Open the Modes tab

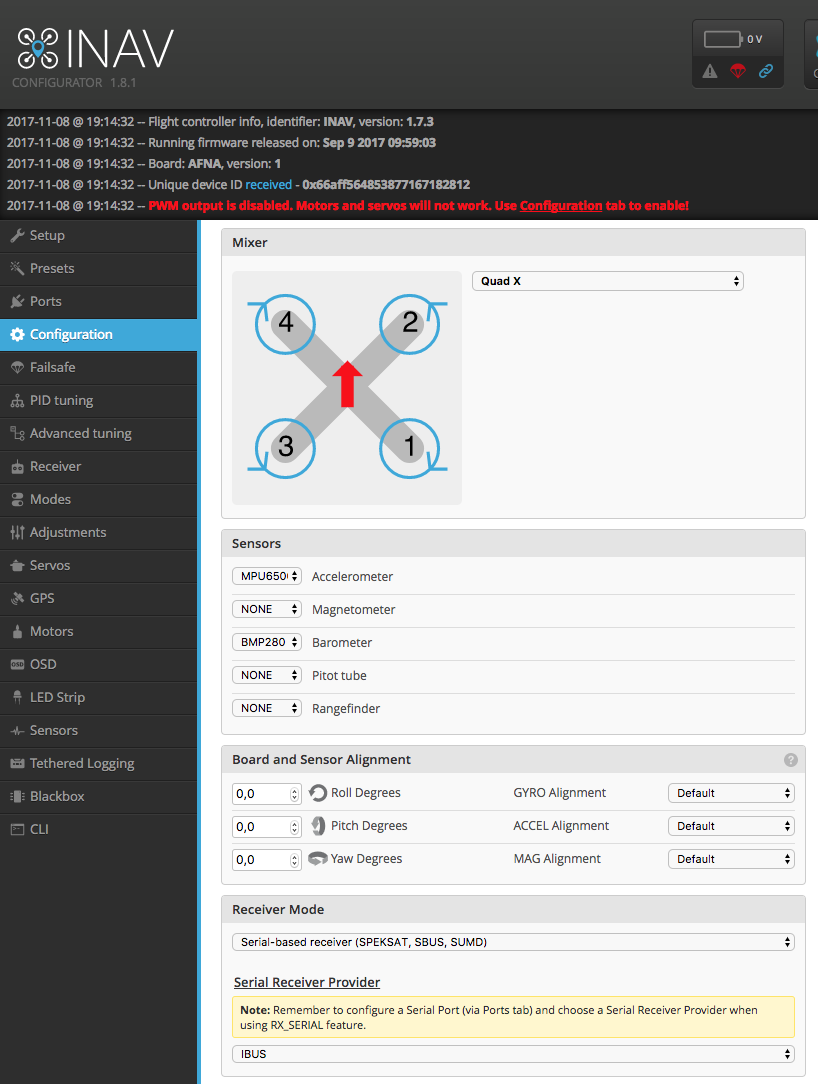(x=99, y=500)
